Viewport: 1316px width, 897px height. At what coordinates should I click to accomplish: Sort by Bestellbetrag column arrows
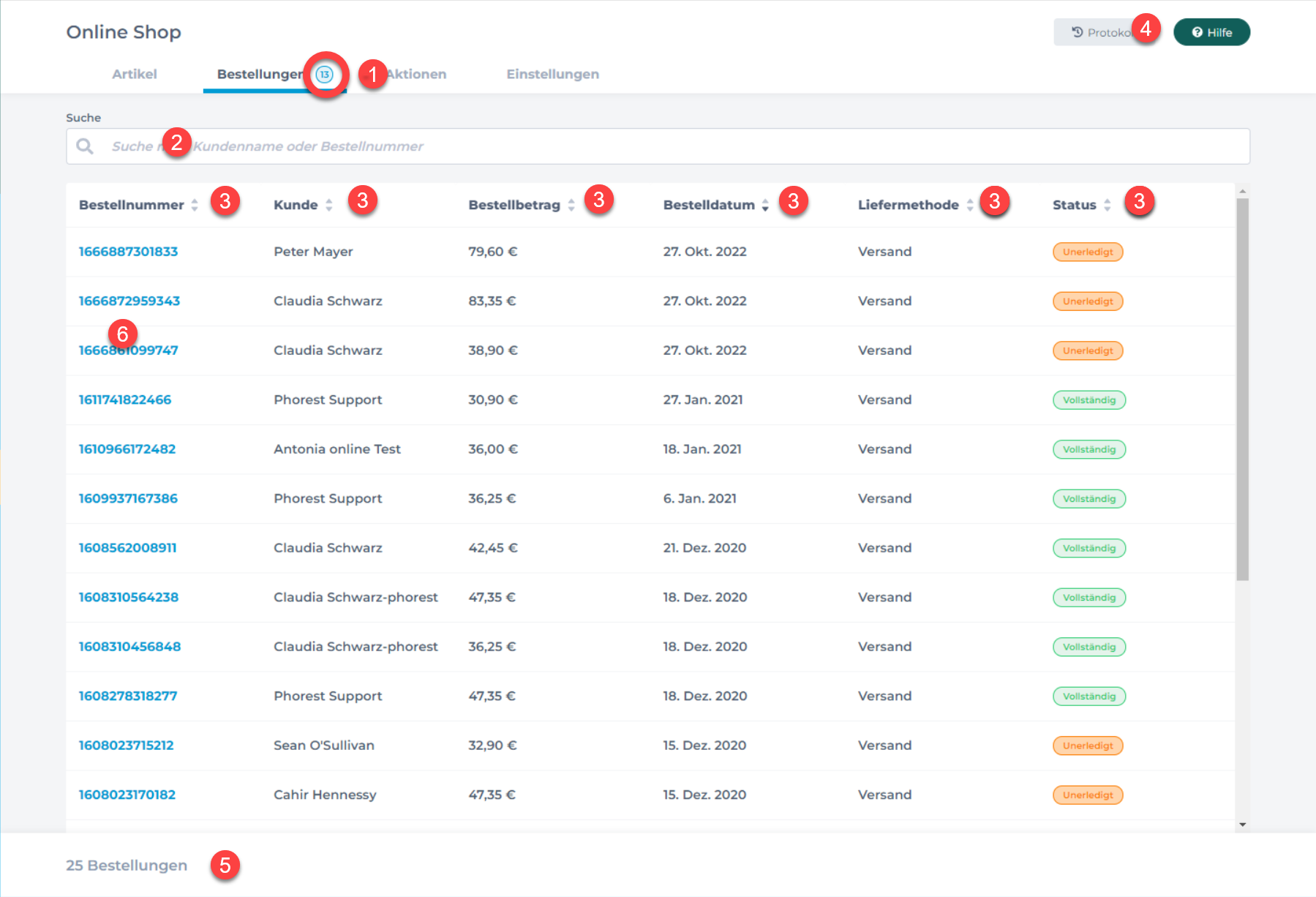click(571, 205)
